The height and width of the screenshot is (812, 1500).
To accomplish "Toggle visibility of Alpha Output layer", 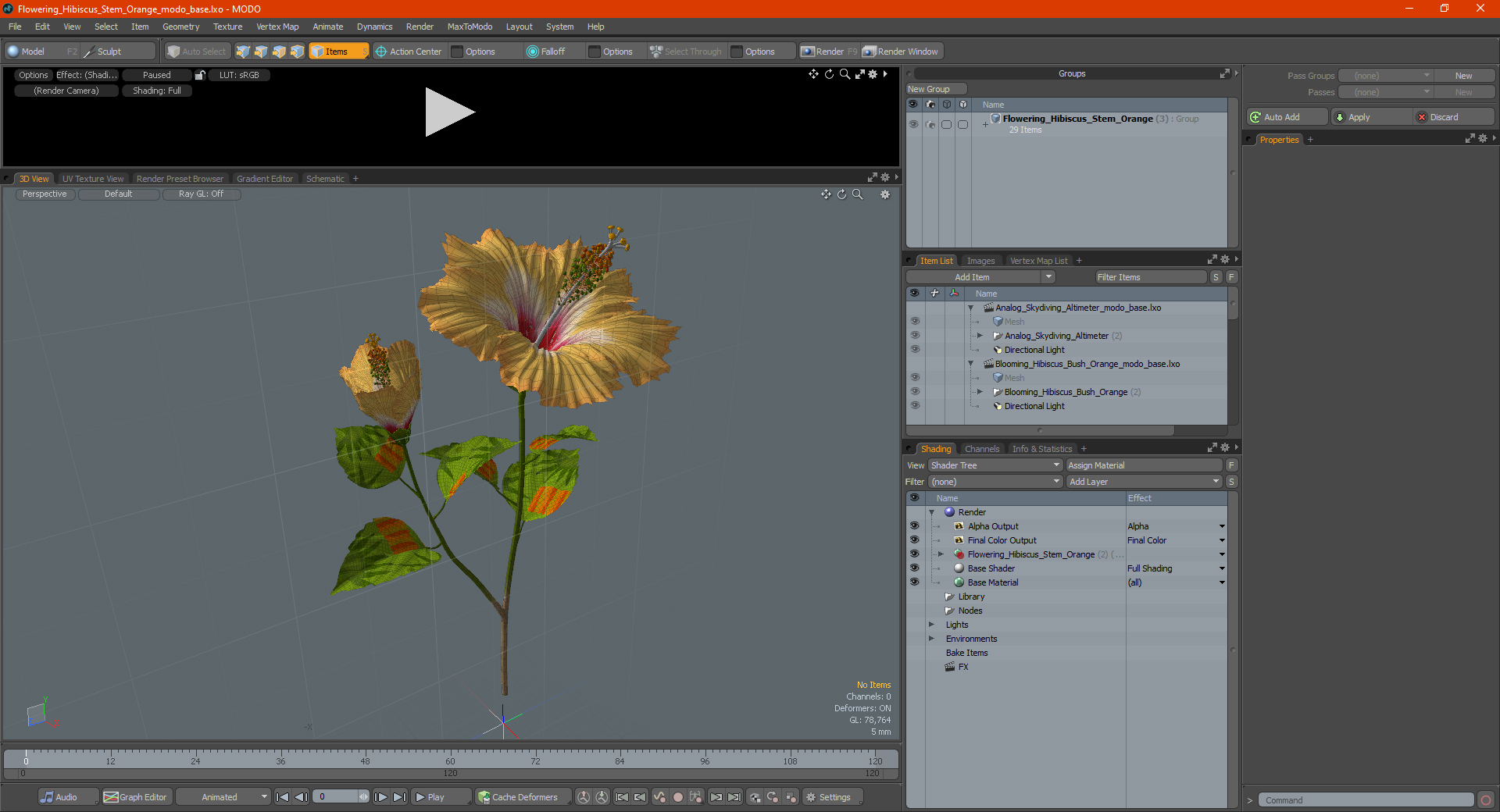I will [x=914, y=526].
